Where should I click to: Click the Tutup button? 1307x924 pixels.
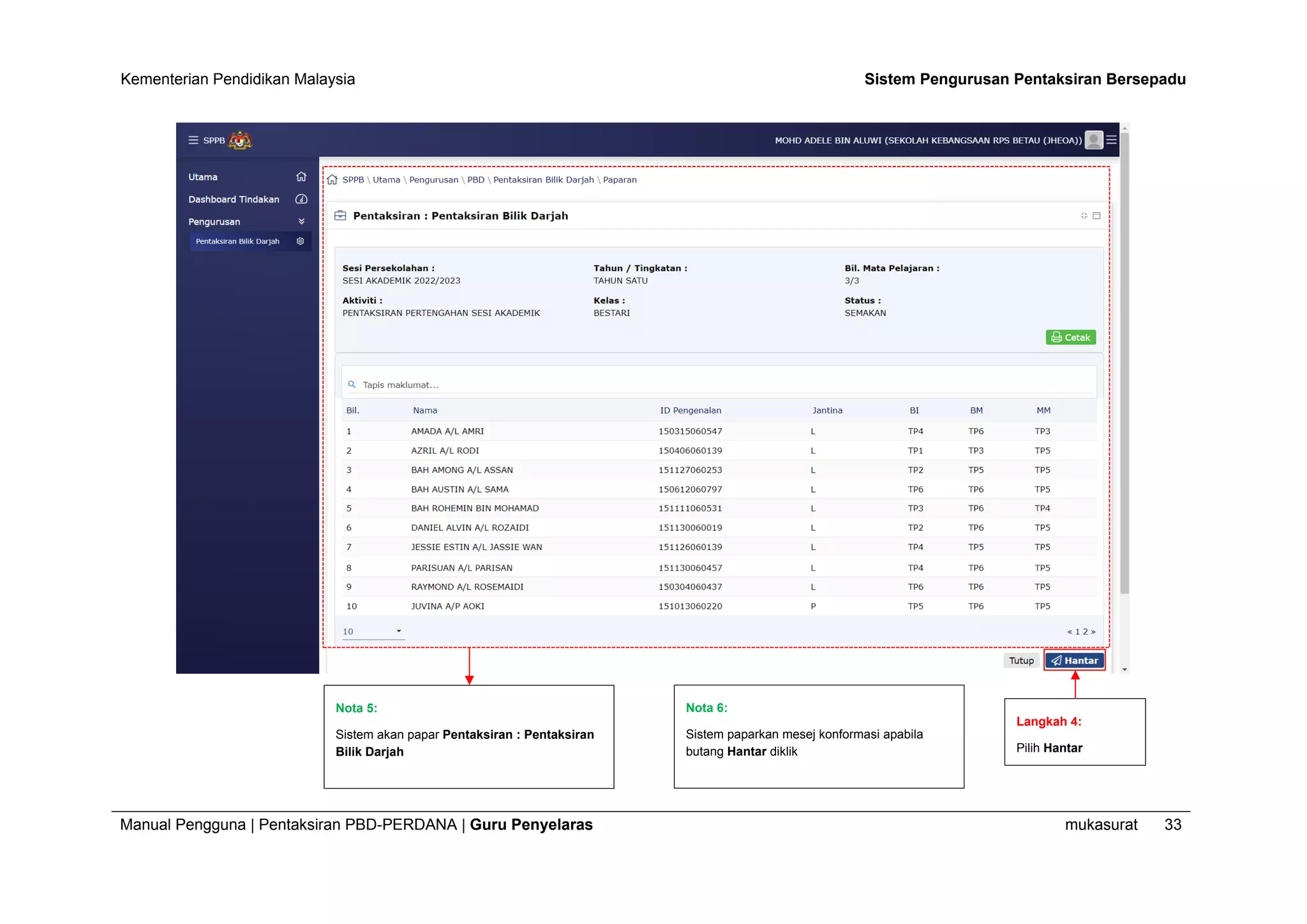click(1021, 660)
